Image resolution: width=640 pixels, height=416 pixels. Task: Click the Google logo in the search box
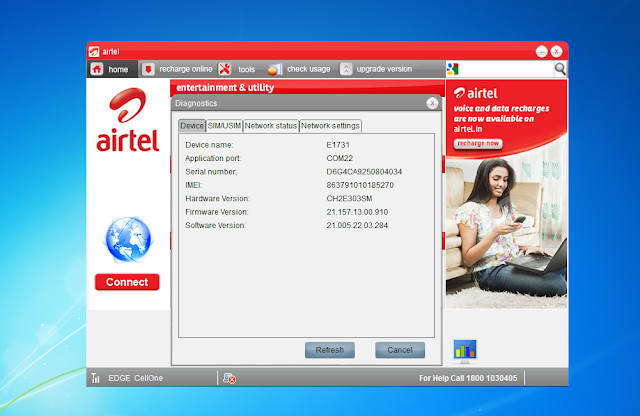point(452,69)
